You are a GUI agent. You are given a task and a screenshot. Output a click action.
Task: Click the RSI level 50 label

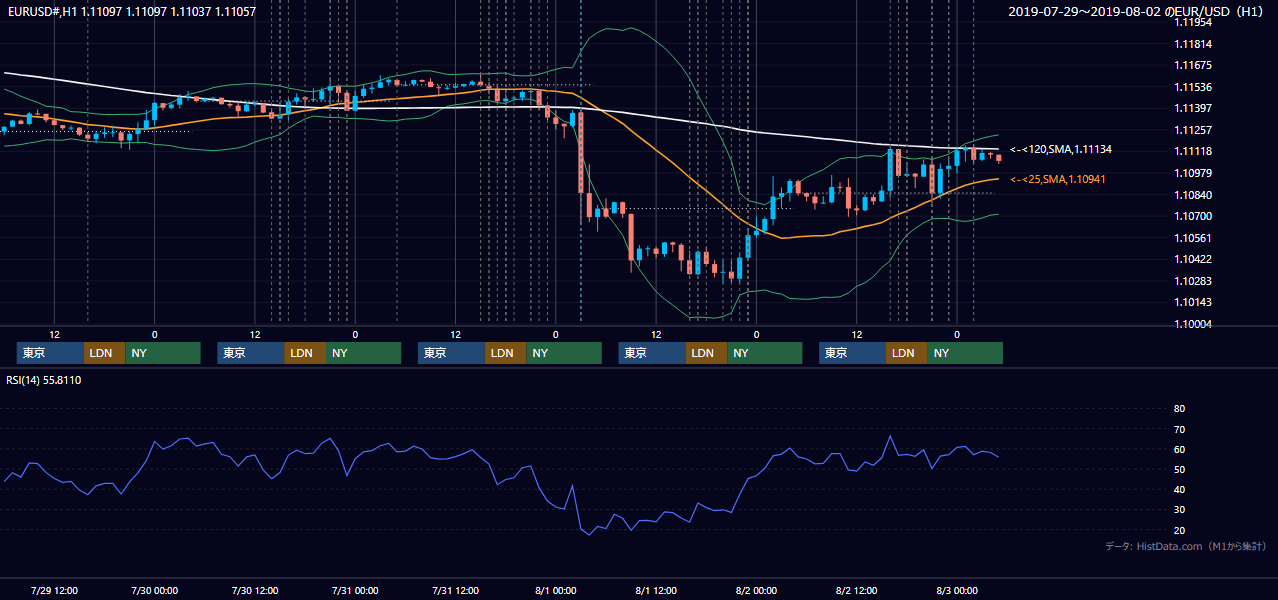click(1179, 469)
